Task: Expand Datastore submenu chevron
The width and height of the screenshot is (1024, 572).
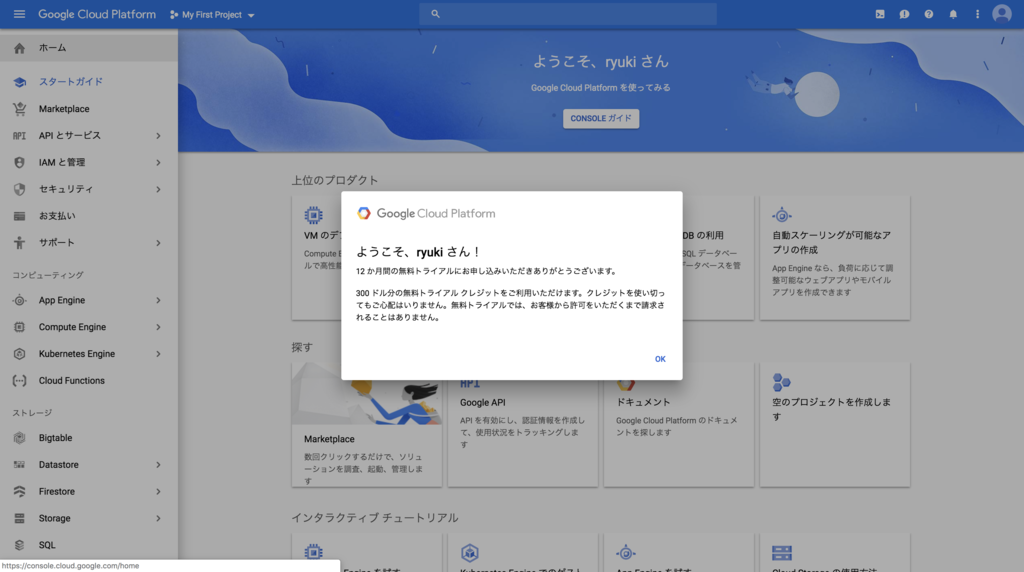Action: (x=158, y=465)
